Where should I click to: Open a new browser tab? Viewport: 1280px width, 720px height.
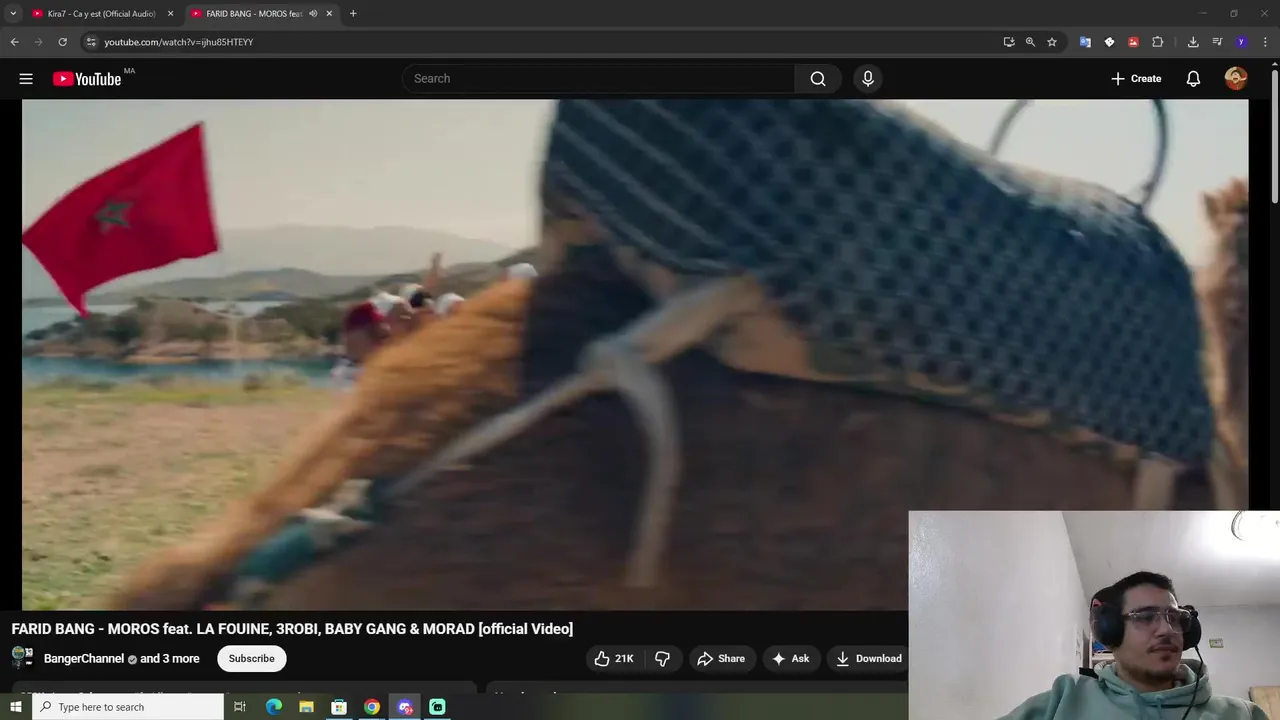click(353, 14)
